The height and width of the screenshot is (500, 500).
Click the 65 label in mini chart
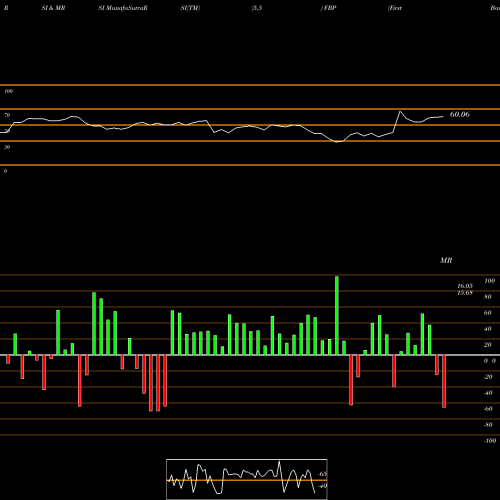(x=323, y=474)
